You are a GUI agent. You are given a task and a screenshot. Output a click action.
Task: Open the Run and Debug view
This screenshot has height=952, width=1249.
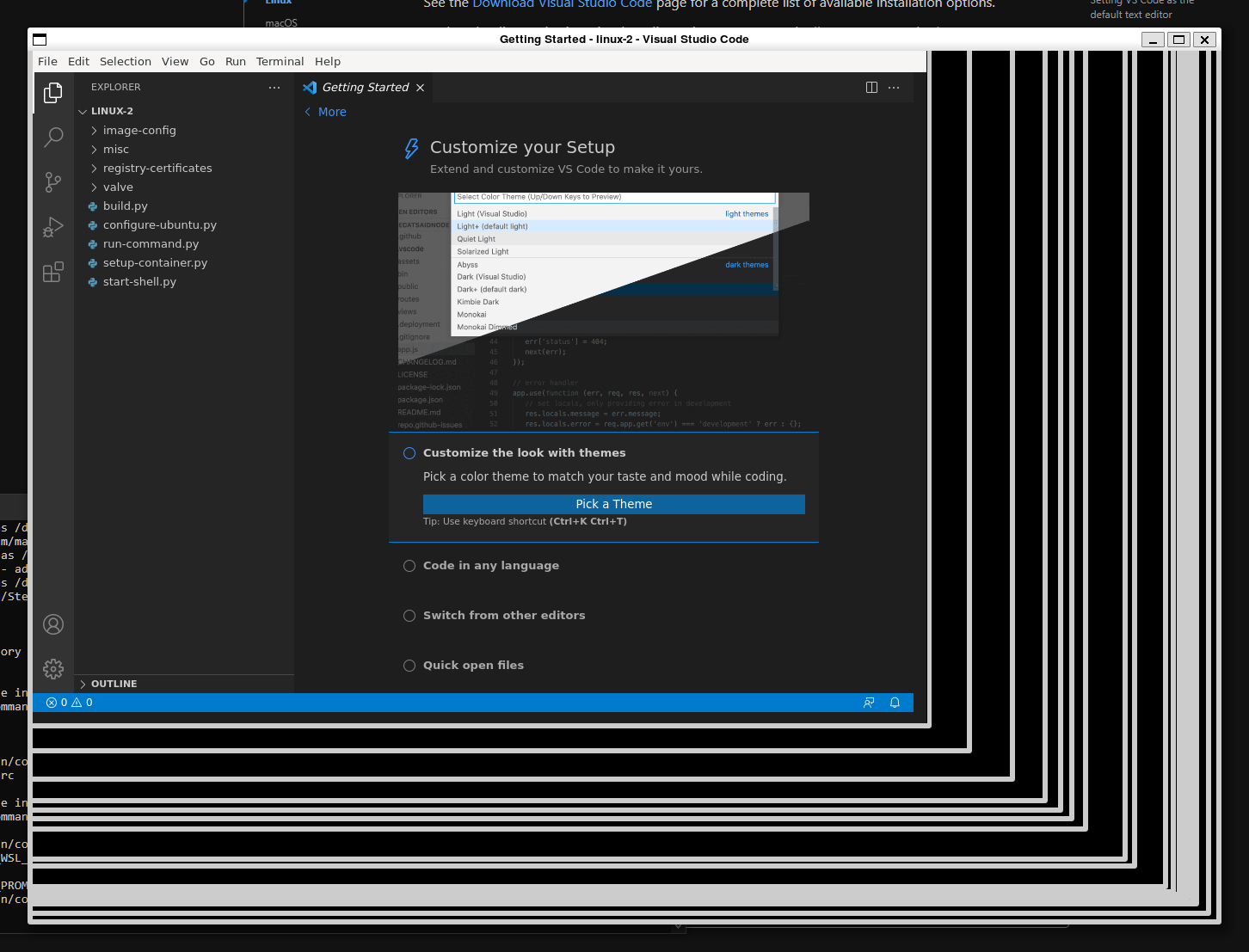(x=53, y=227)
